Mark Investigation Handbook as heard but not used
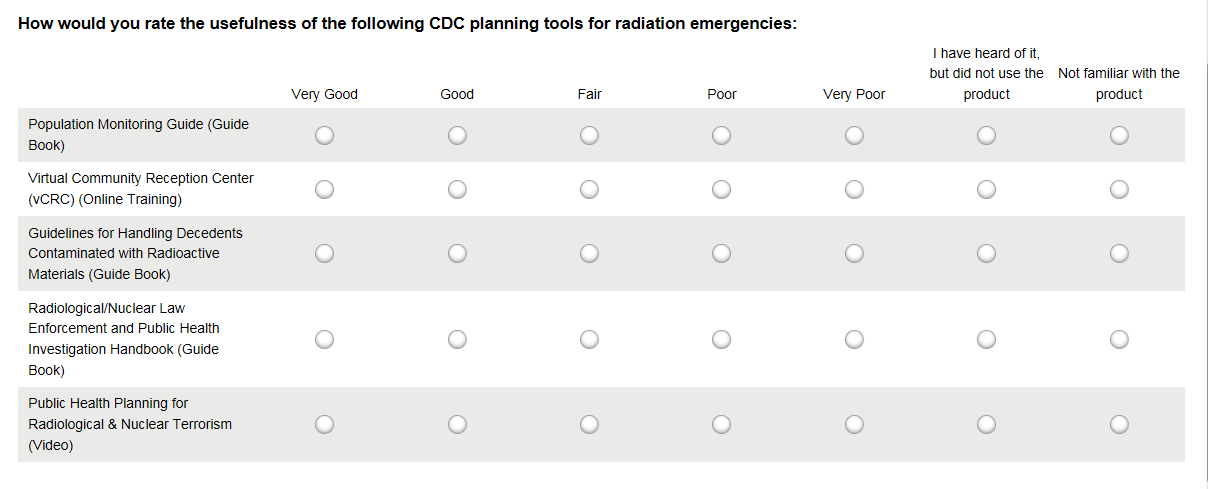 click(986, 340)
